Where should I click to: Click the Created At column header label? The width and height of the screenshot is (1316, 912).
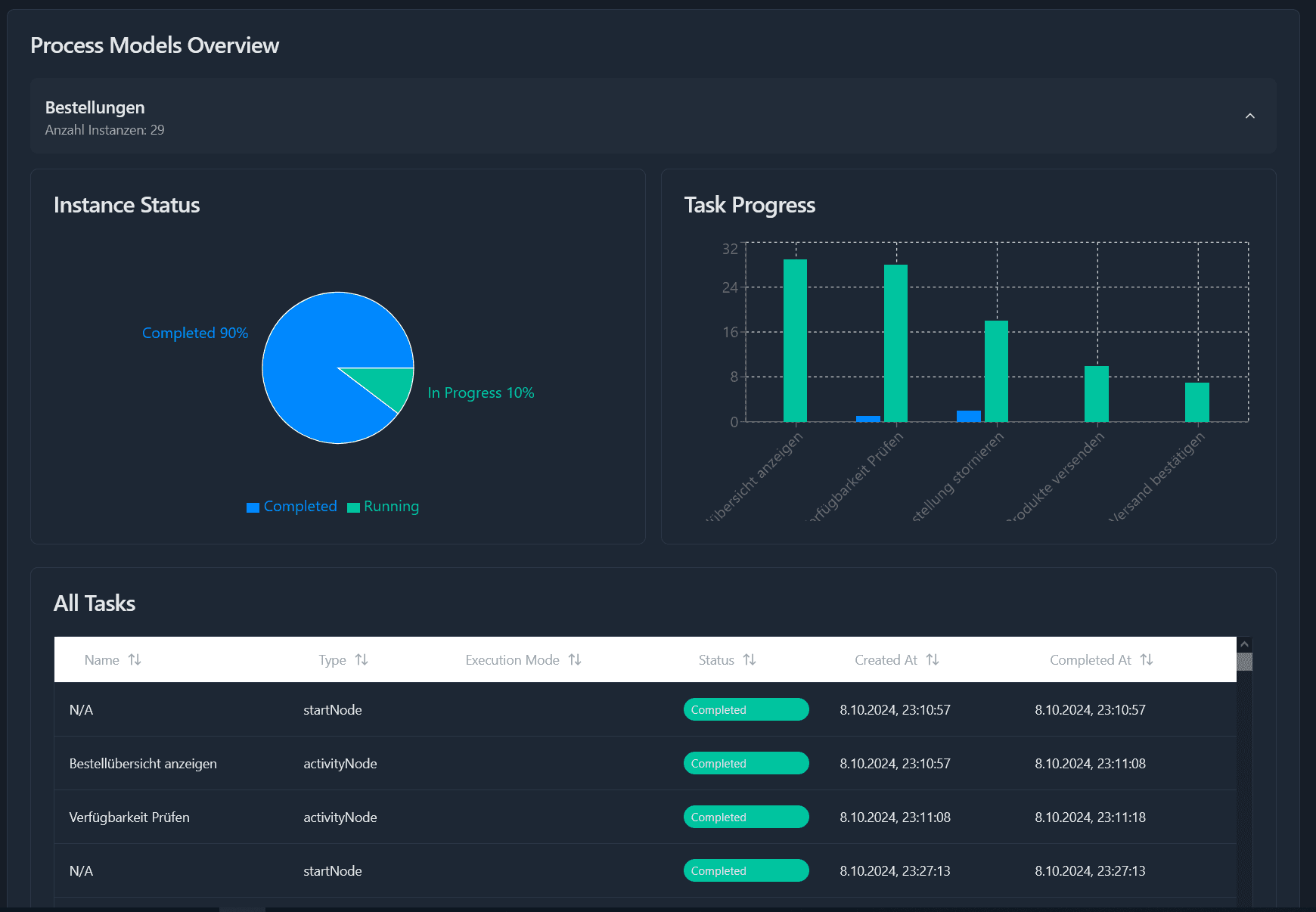886,660
